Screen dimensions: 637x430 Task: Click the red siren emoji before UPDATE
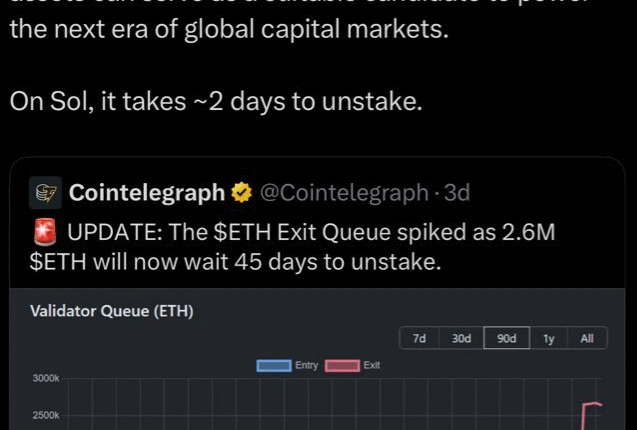(x=45, y=235)
